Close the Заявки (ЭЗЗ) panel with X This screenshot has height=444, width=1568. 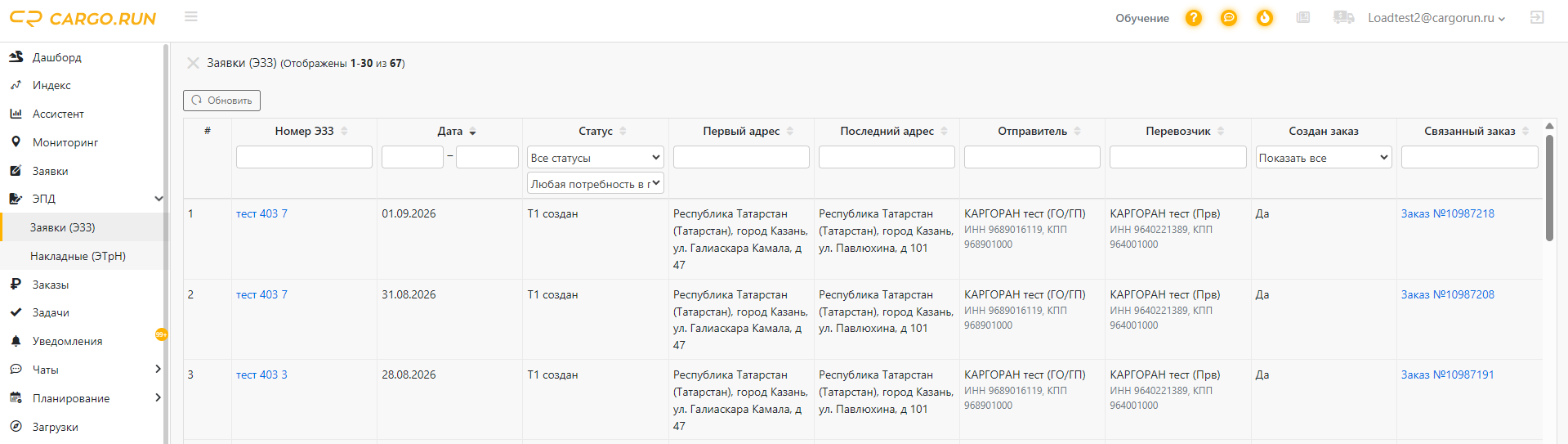point(193,63)
